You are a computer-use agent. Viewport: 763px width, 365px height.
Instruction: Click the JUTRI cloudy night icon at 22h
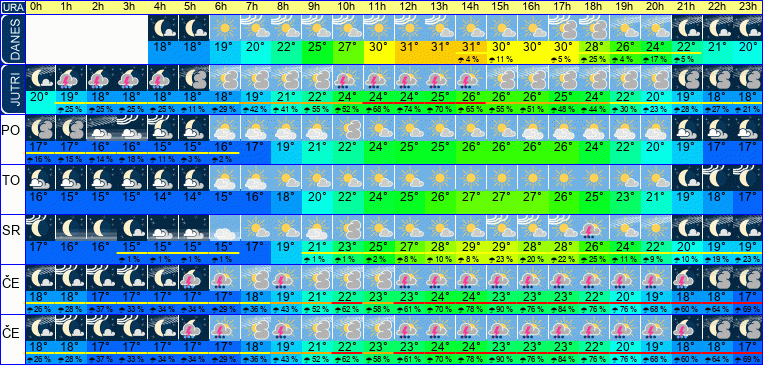tap(717, 78)
